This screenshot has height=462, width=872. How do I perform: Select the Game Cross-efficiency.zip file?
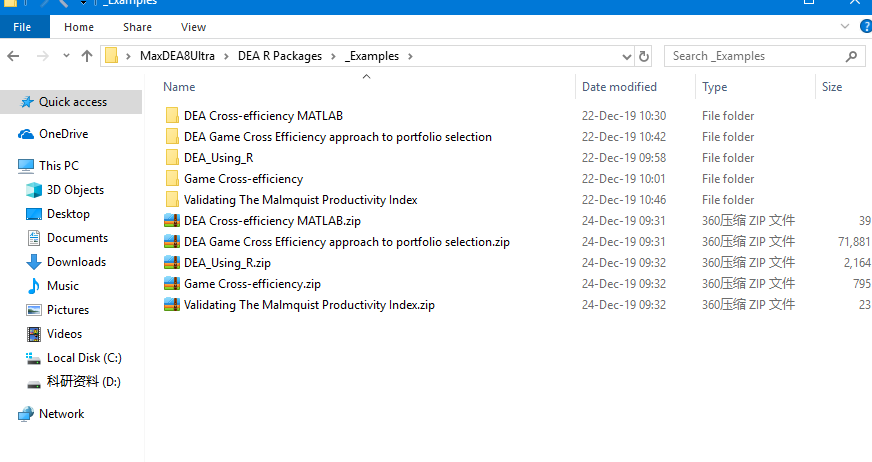tap(252, 284)
